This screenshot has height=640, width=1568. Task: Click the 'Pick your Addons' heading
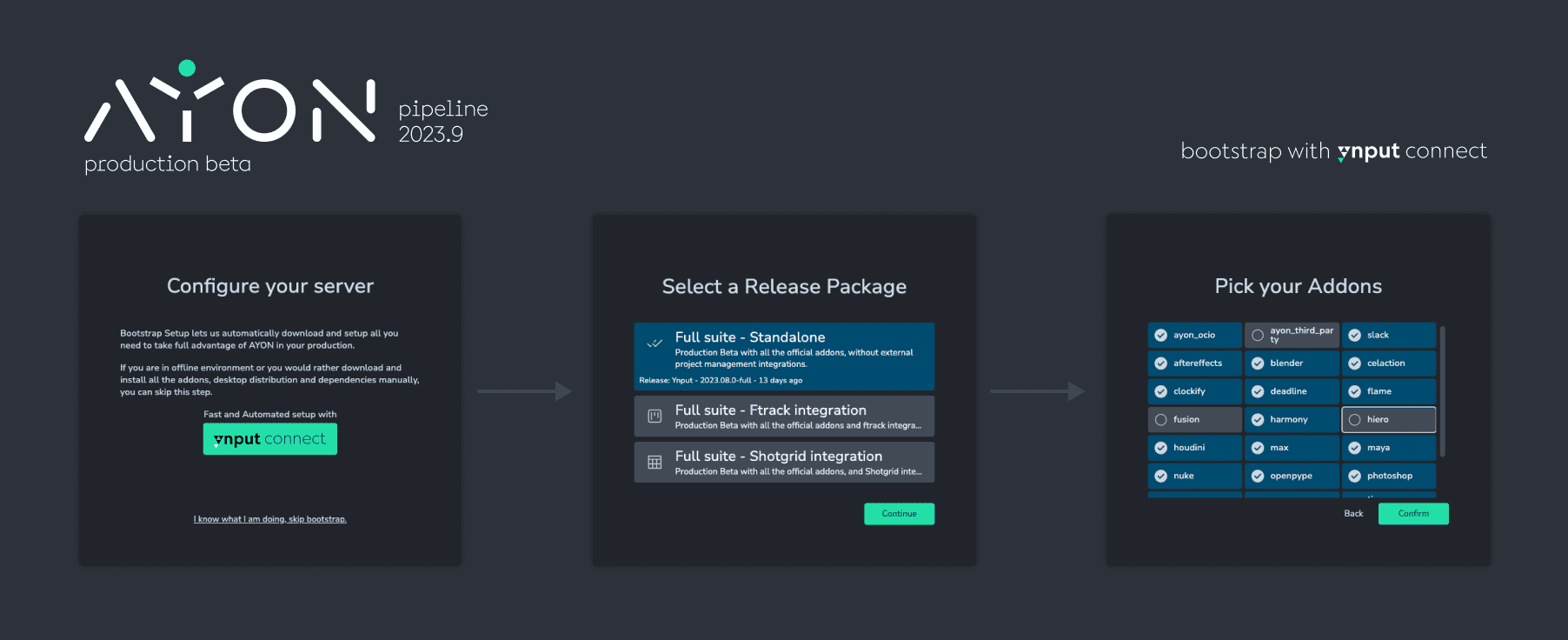click(x=1298, y=286)
